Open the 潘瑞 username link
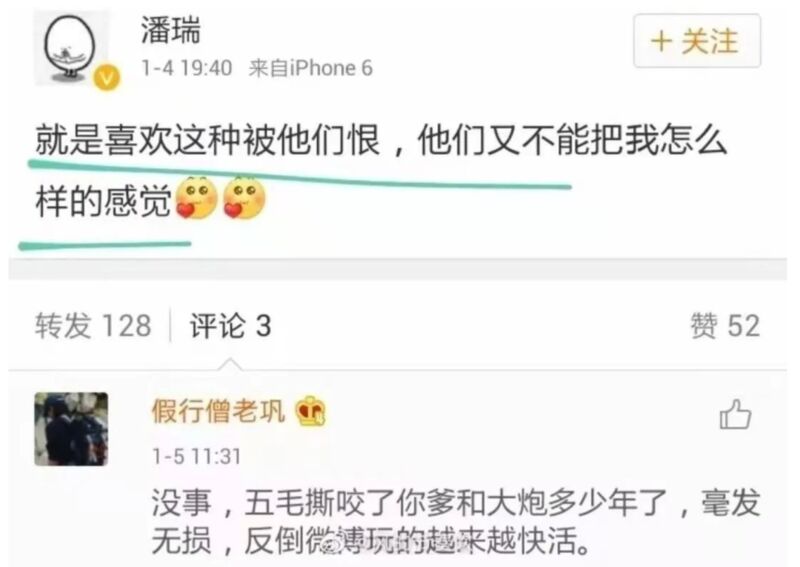This screenshot has width=800, height=567. [170, 30]
